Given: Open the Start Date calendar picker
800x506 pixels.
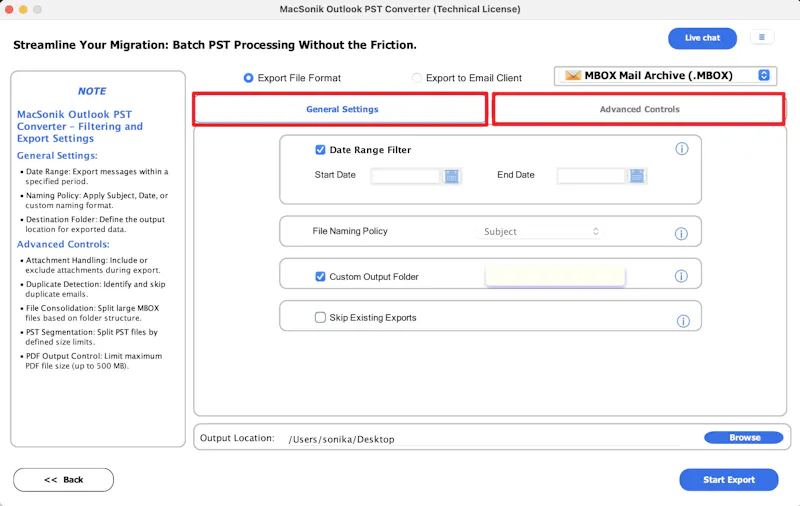Looking at the screenshot, I should click(452, 176).
